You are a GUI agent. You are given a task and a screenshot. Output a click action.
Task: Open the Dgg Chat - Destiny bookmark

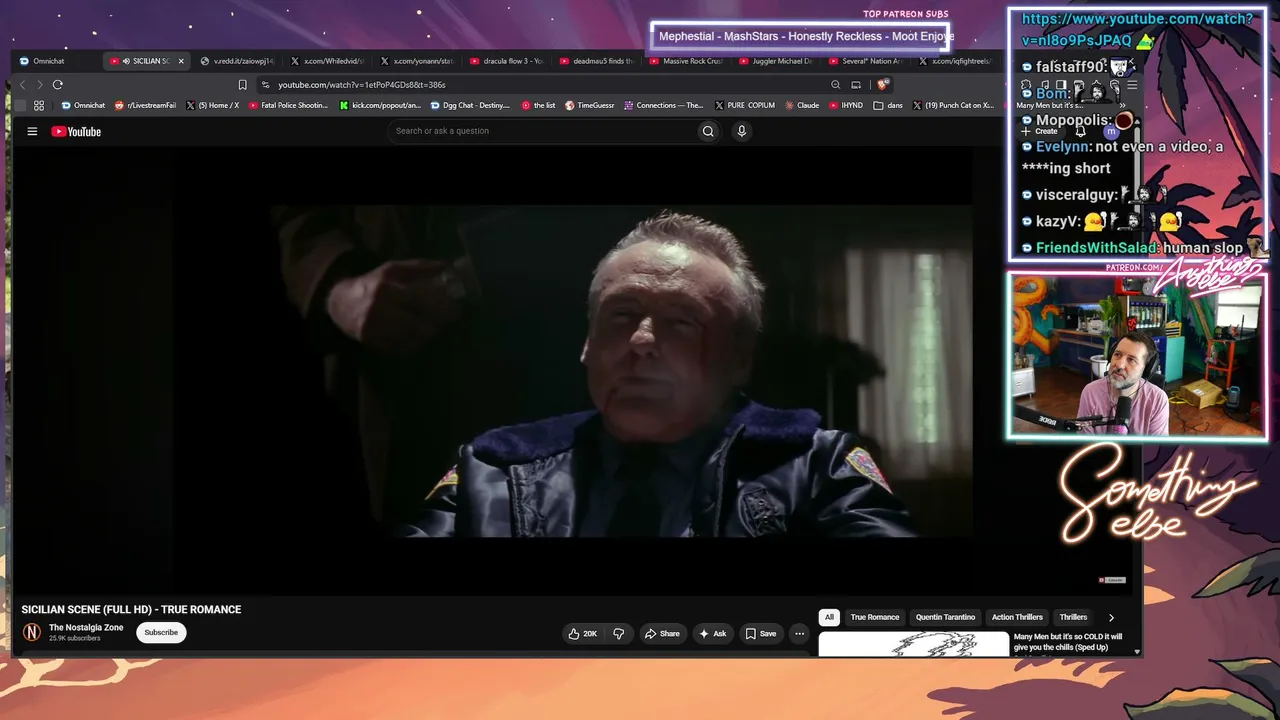470,105
